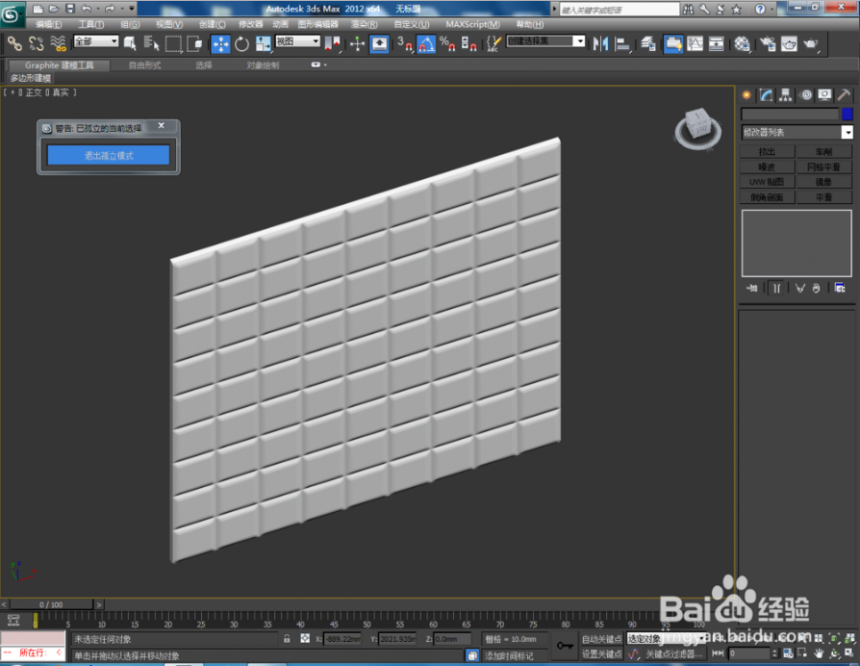Open Render Setup teapot icon
The image size is (860, 666).
point(767,43)
